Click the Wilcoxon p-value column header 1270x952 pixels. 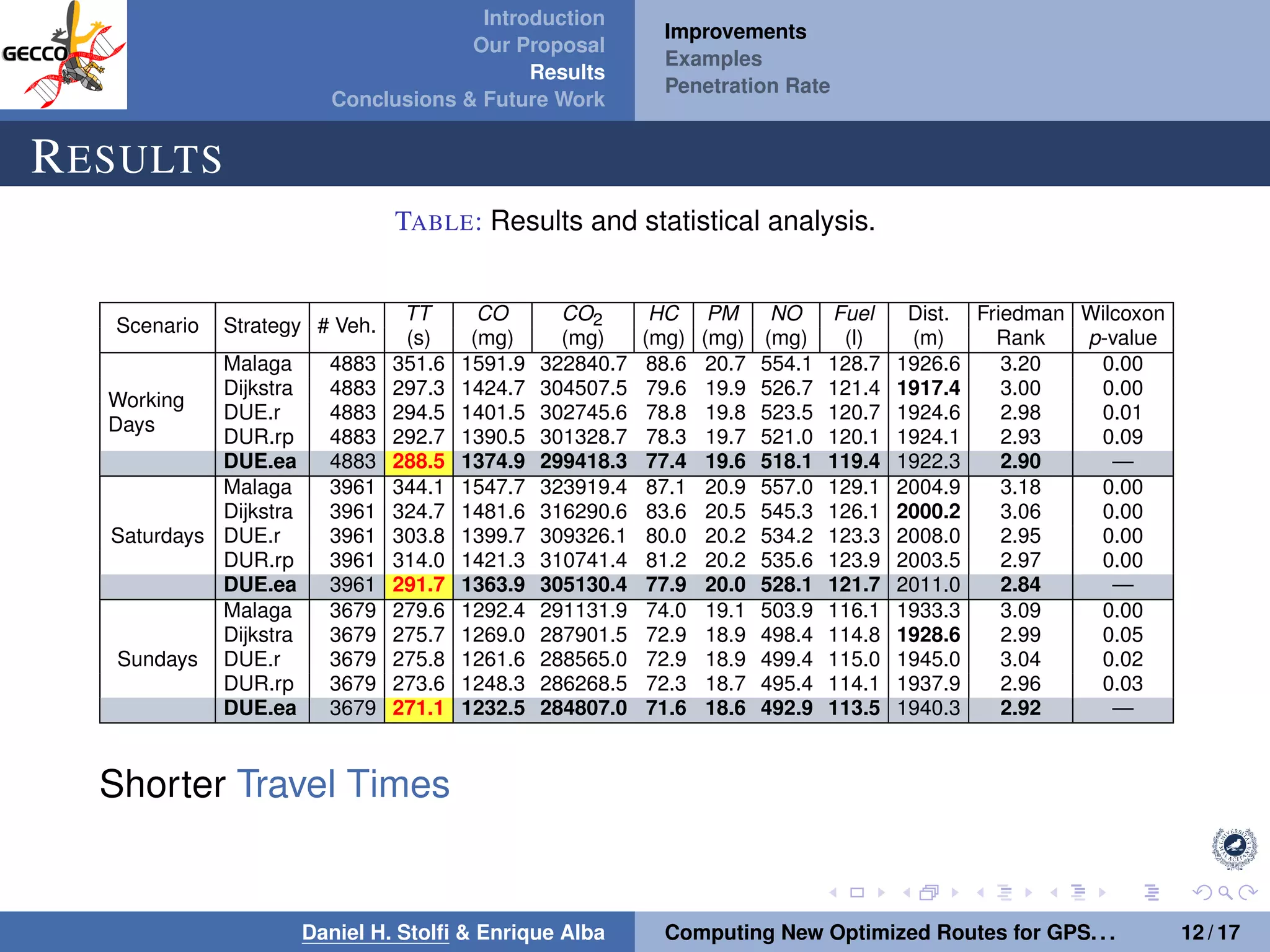point(1123,326)
